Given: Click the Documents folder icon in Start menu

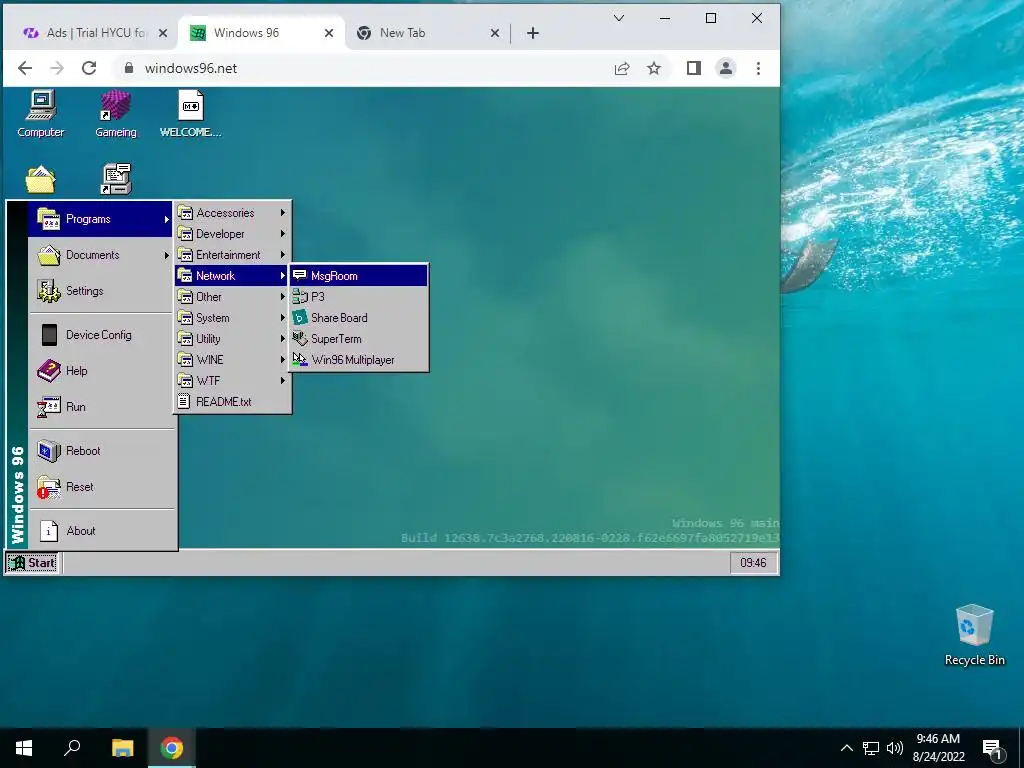Looking at the screenshot, I should pos(49,255).
